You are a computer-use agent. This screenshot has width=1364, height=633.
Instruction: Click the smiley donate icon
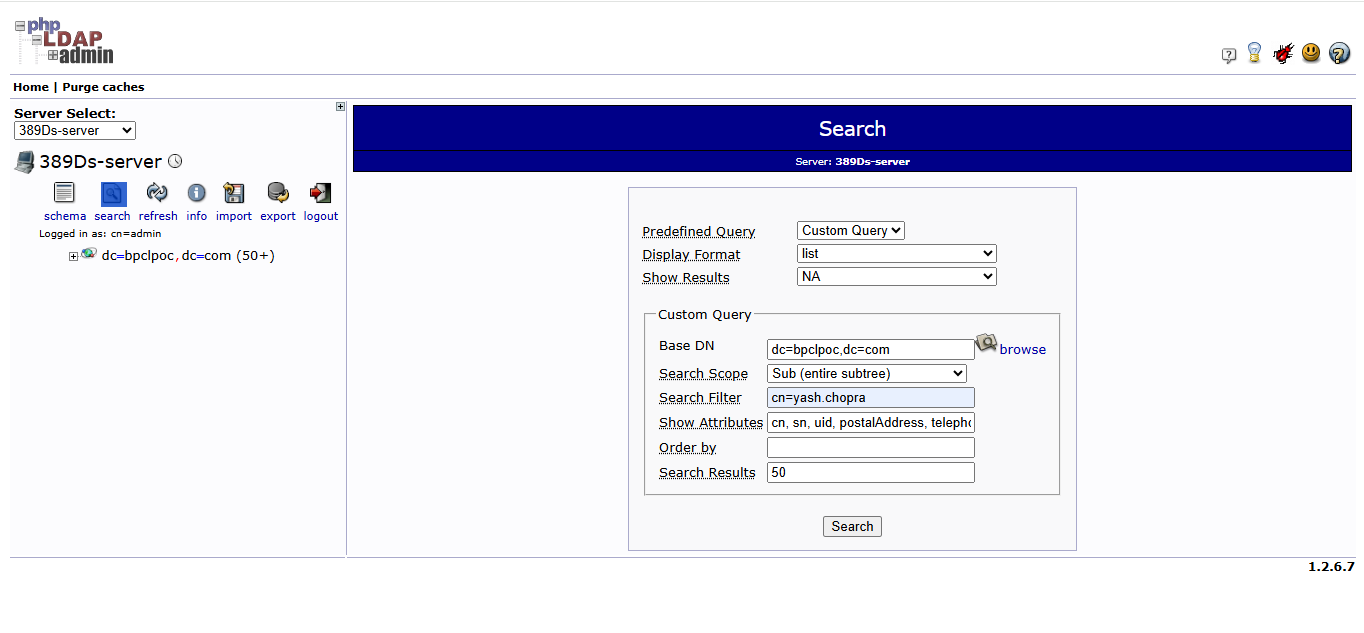1311,53
